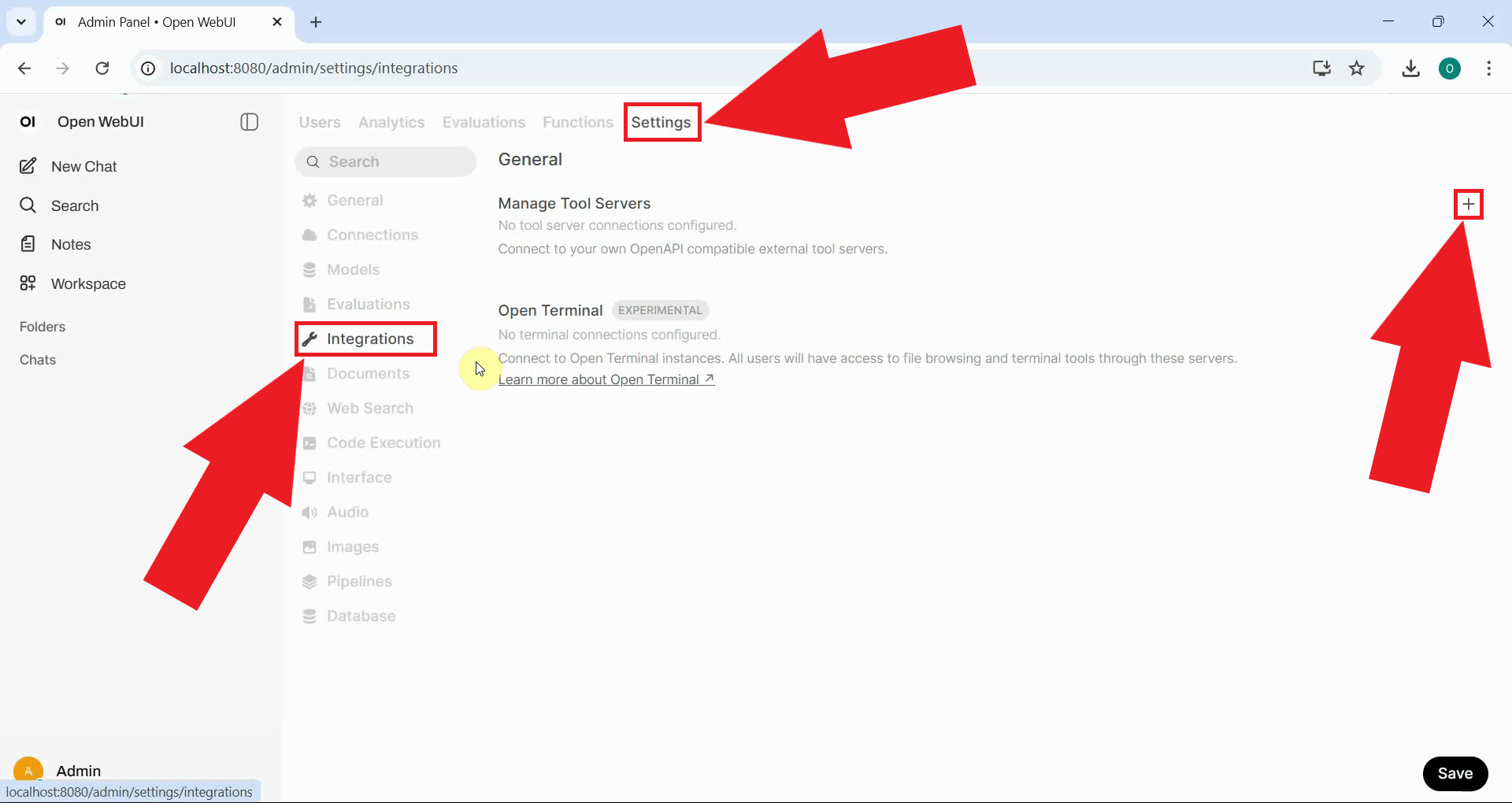This screenshot has height=803, width=1512.
Task: Reload the page in browser
Action: [x=102, y=68]
